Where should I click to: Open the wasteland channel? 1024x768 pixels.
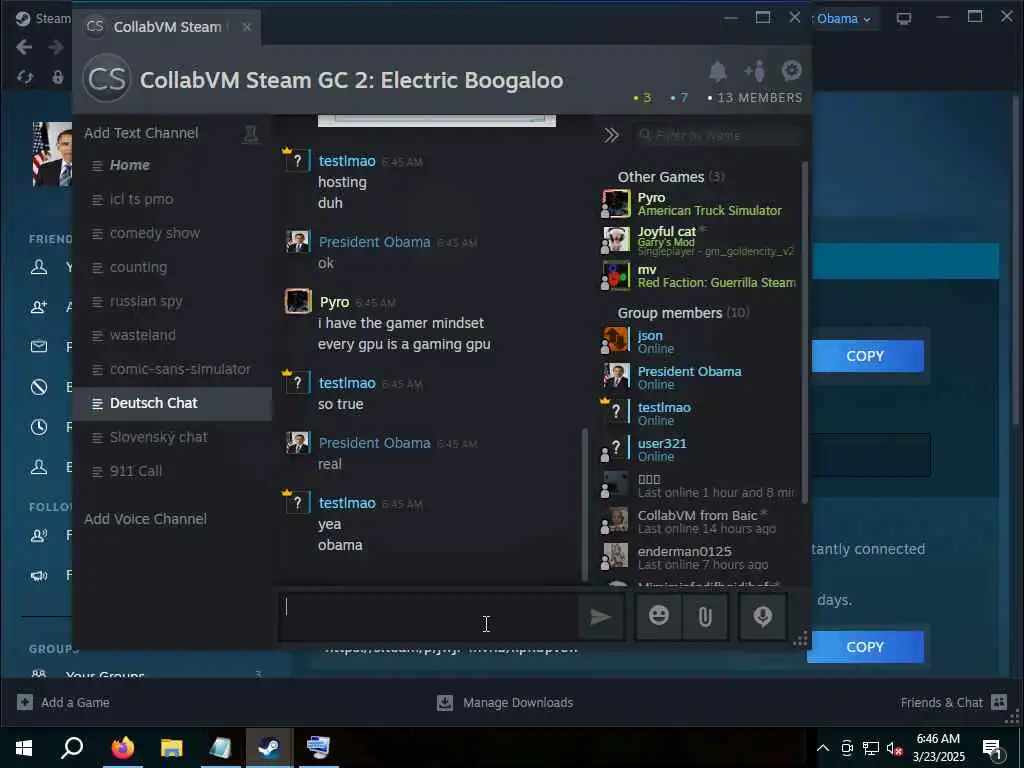click(172, 335)
